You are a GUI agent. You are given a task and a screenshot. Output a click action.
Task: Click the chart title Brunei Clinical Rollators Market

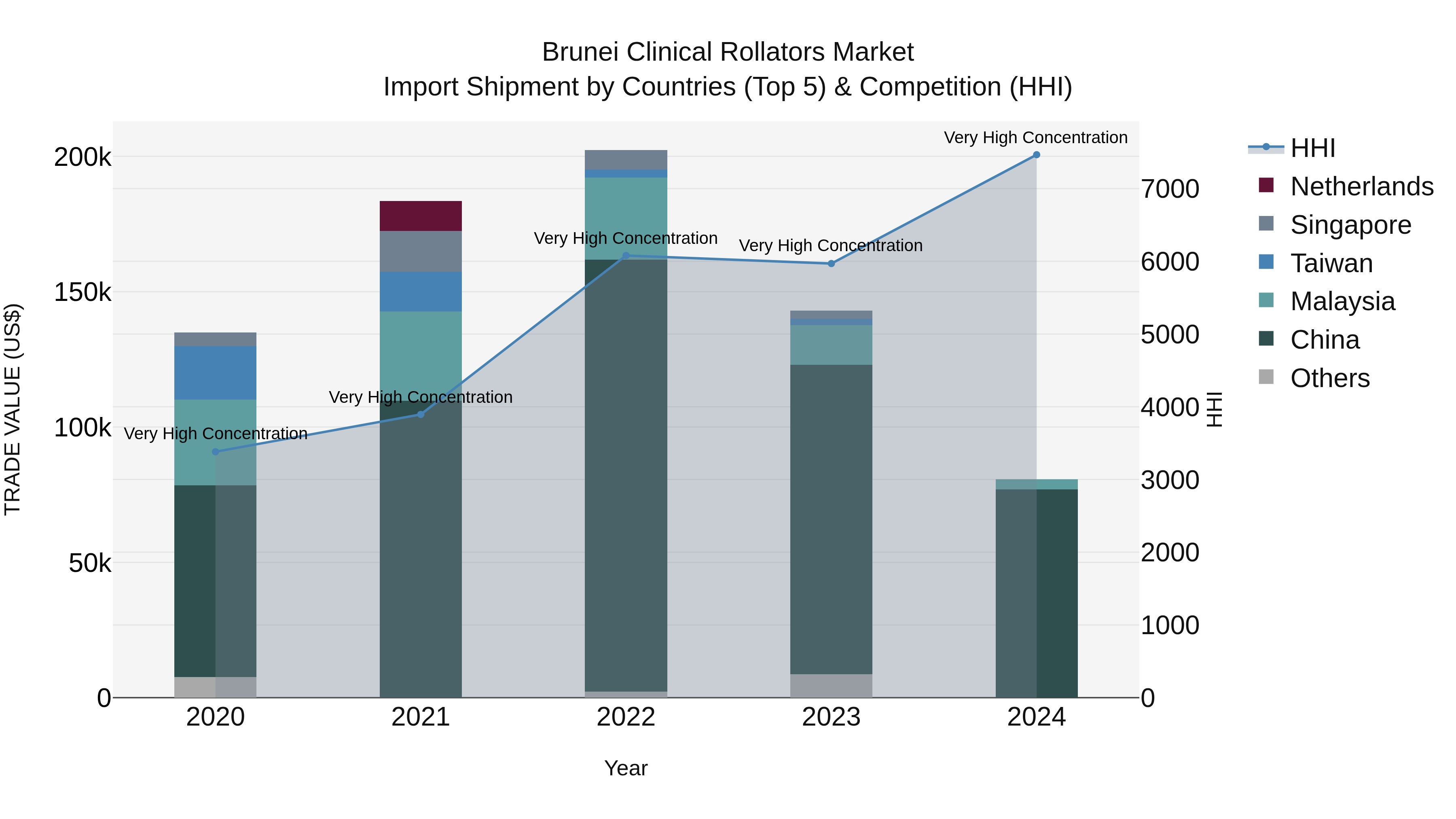[x=728, y=52]
